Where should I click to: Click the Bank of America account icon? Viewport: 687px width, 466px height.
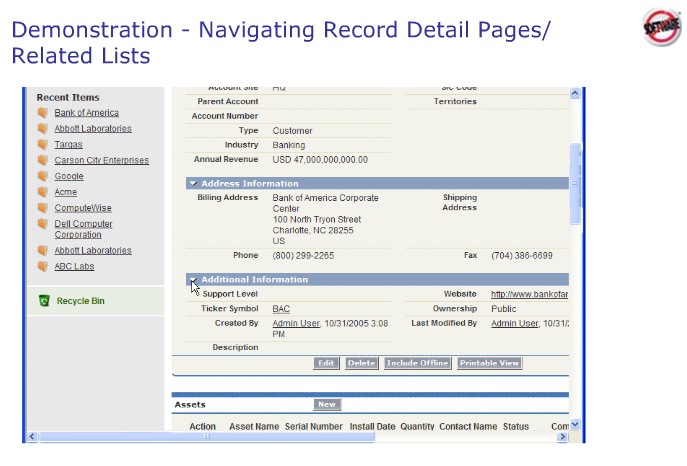pyautogui.click(x=43, y=113)
